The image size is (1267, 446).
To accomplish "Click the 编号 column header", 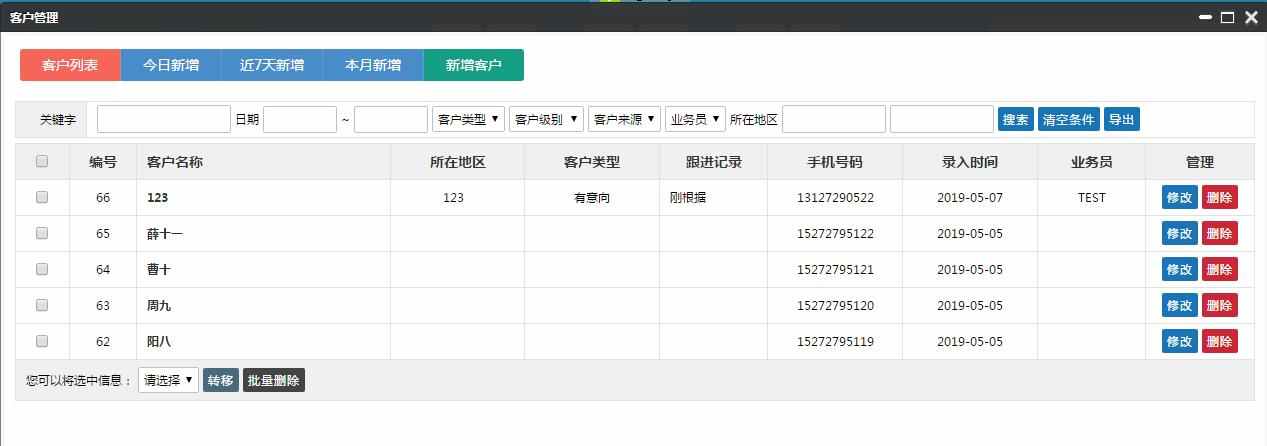I will click(x=103, y=162).
